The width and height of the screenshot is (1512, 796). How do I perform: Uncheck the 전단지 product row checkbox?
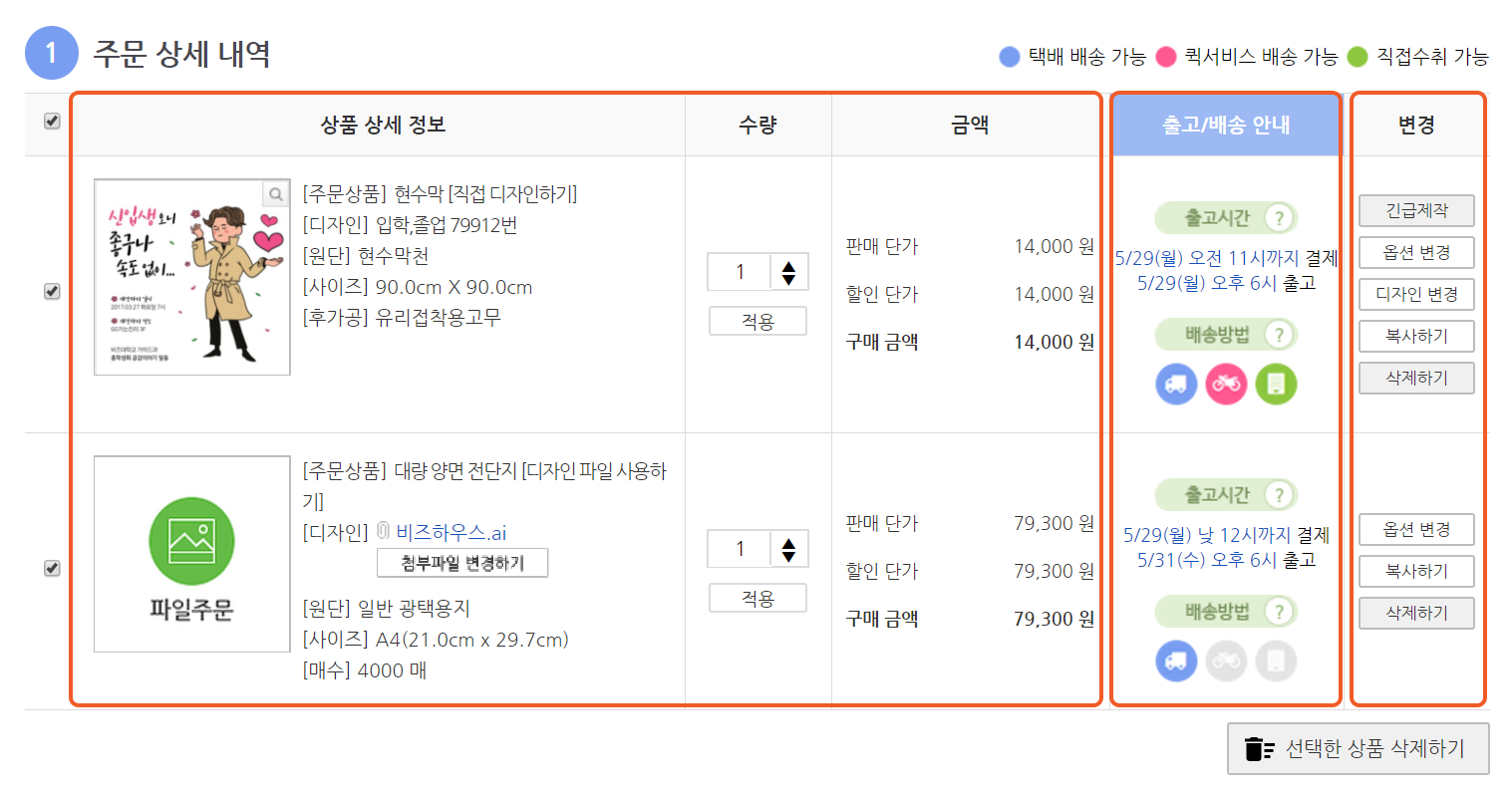click(x=52, y=568)
